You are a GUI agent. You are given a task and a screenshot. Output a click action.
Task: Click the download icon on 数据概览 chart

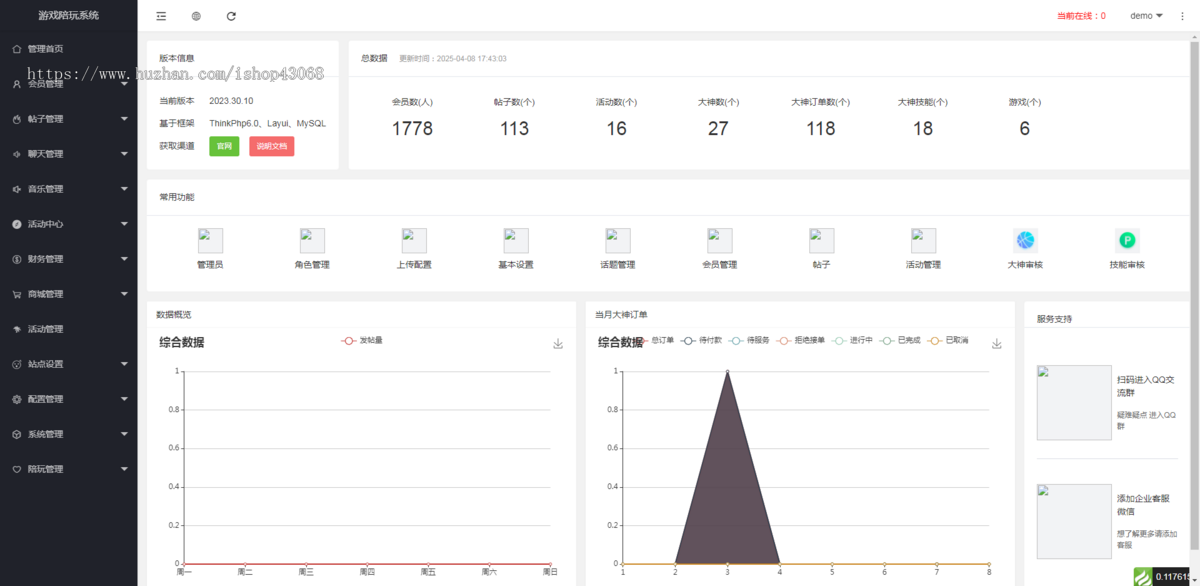(558, 342)
